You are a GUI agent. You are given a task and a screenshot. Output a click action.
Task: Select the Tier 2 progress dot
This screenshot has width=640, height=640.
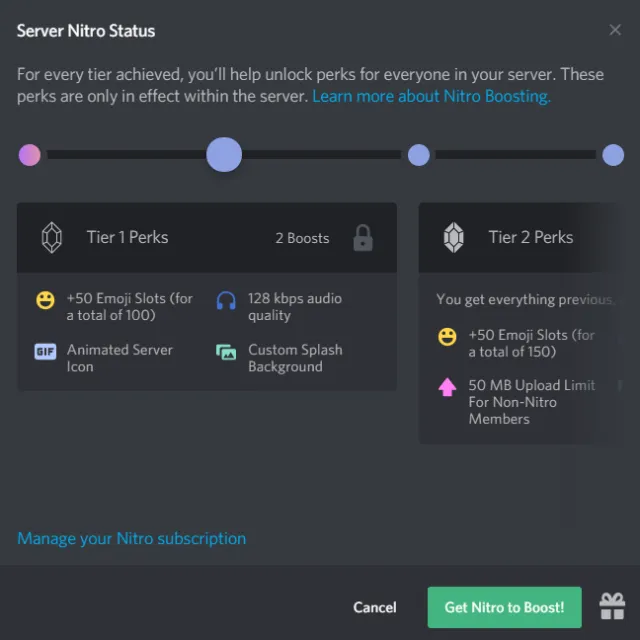pos(419,155)
